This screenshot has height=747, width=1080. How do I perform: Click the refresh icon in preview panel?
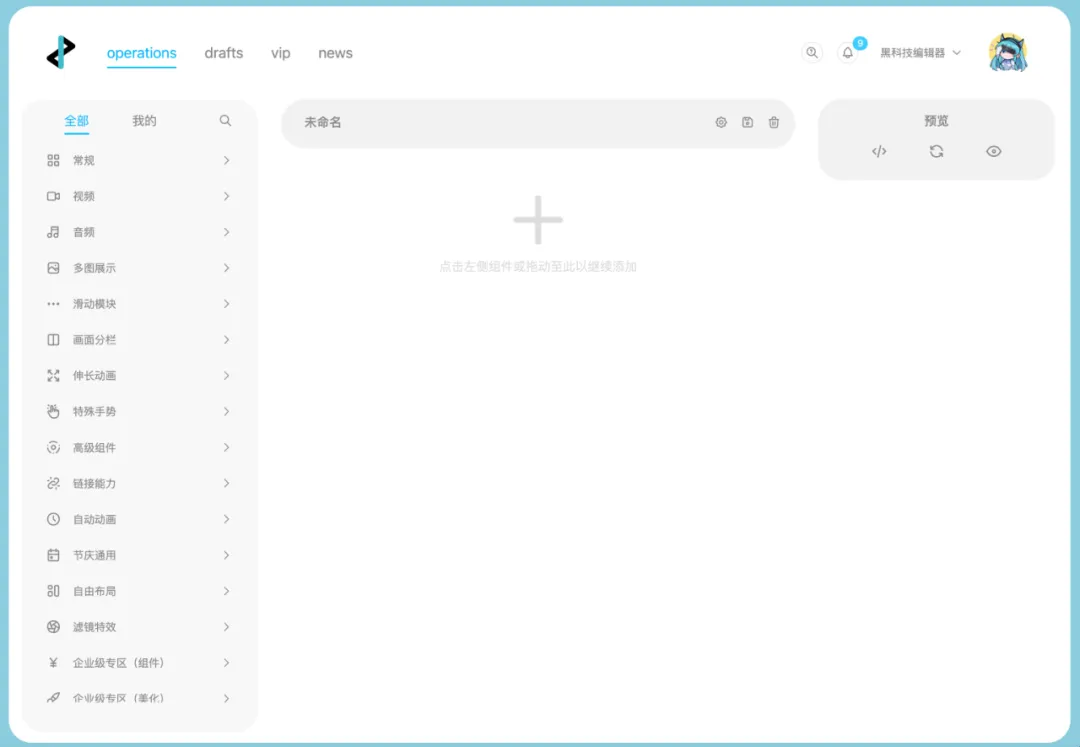[x=936, y=152]
